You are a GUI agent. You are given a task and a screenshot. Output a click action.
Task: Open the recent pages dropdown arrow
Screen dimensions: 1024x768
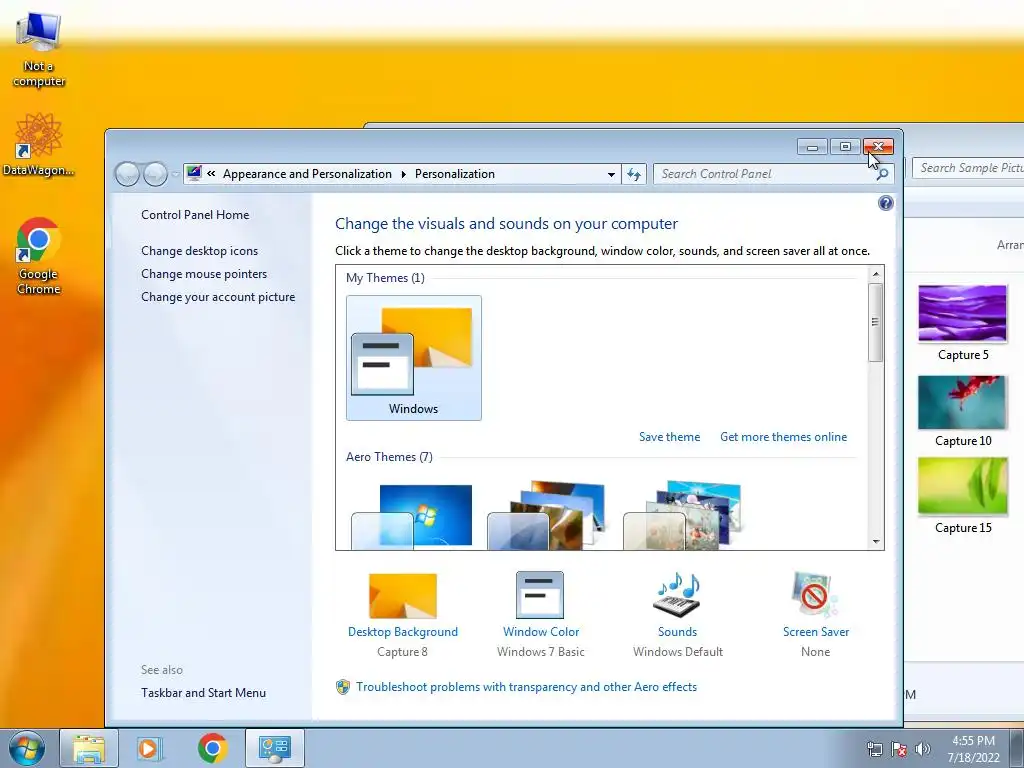coord(175,174)
